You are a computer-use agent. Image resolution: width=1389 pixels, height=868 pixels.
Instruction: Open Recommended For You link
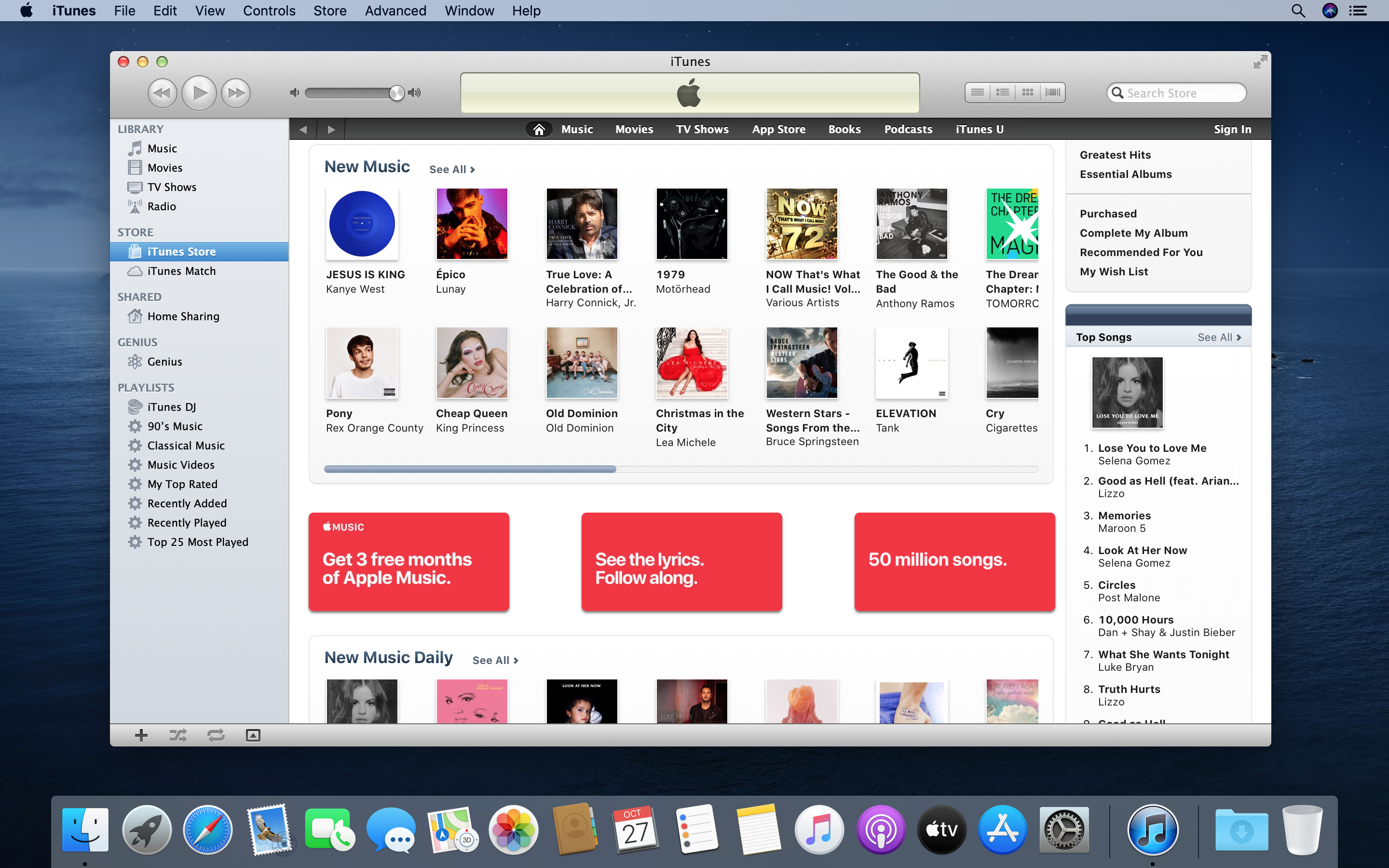(1141, 252)
